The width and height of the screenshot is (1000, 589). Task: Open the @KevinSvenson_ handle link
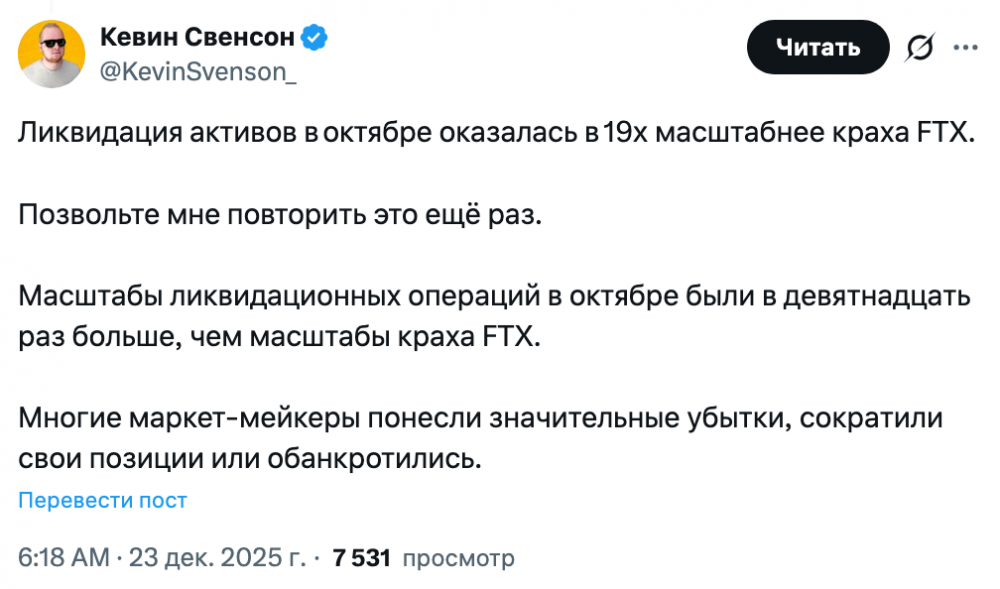tap(198, 69)
